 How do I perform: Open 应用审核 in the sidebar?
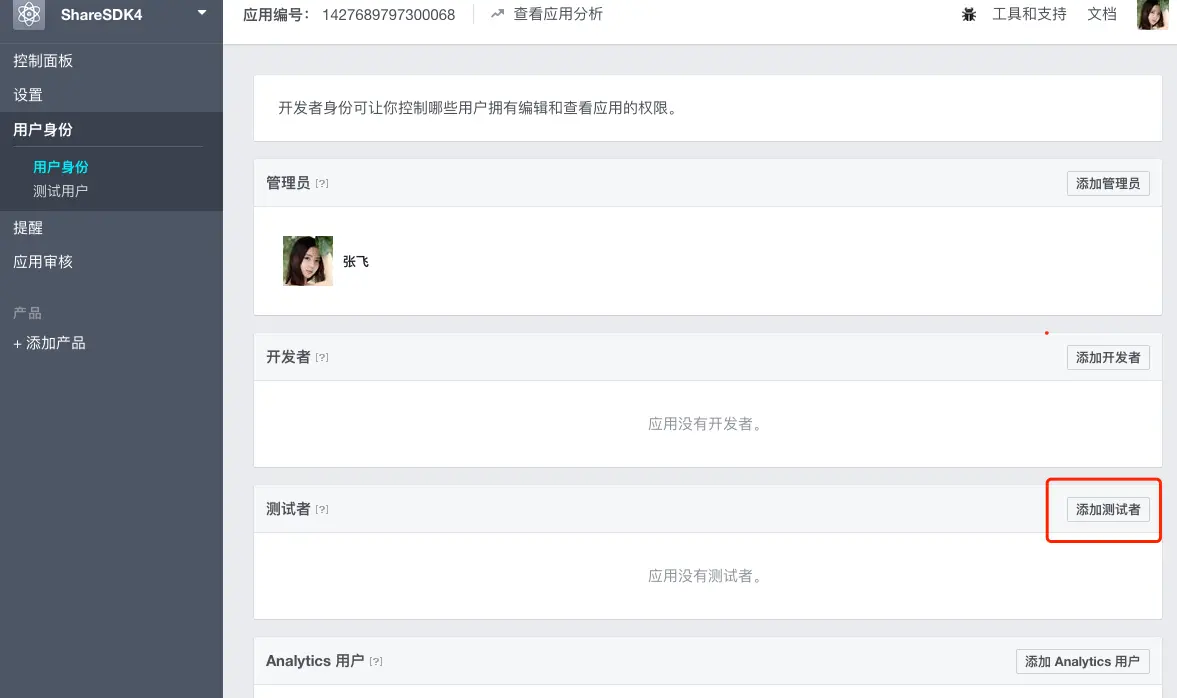coord(43,262)
